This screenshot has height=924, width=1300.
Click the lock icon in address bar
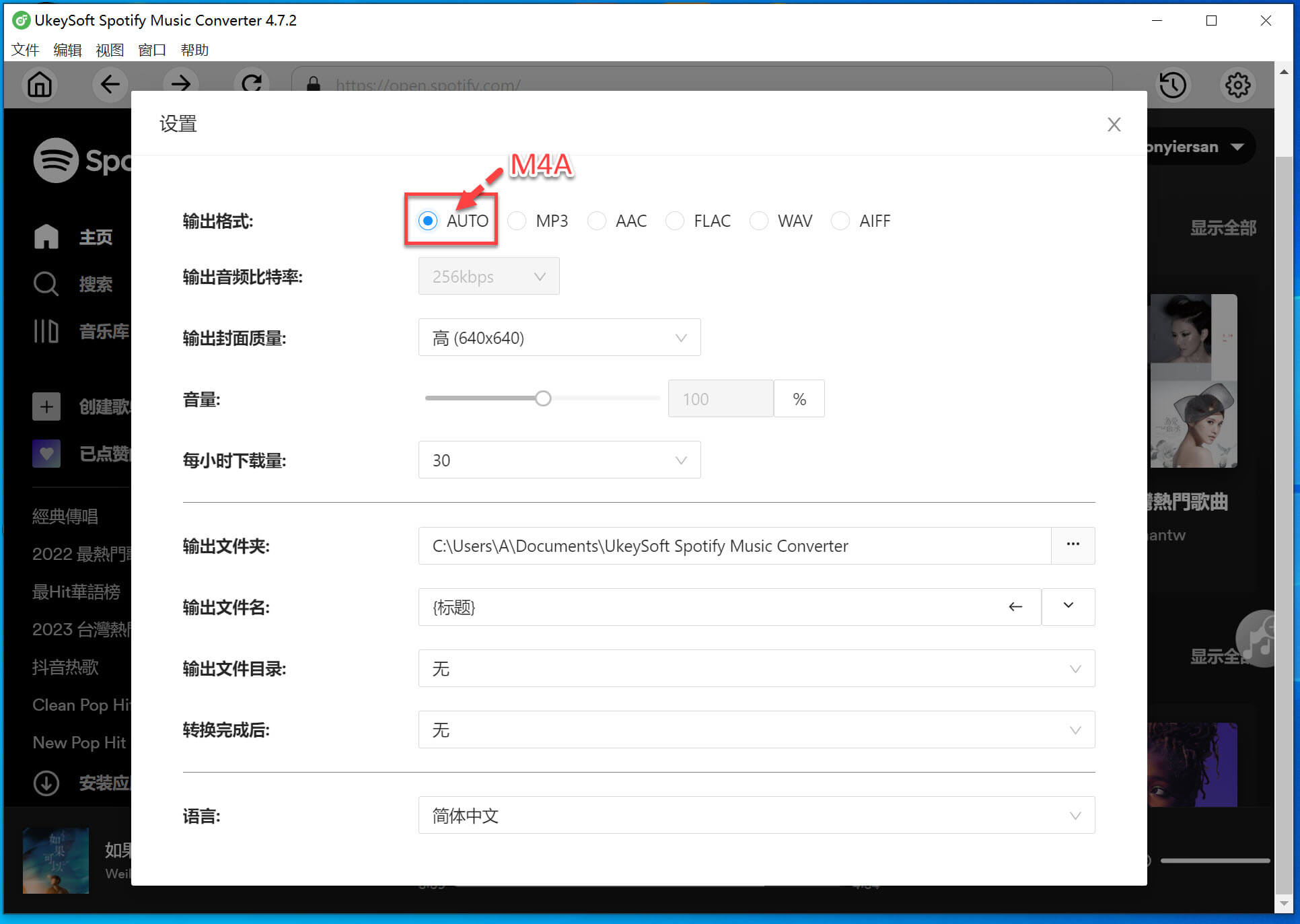pos(313,85)
